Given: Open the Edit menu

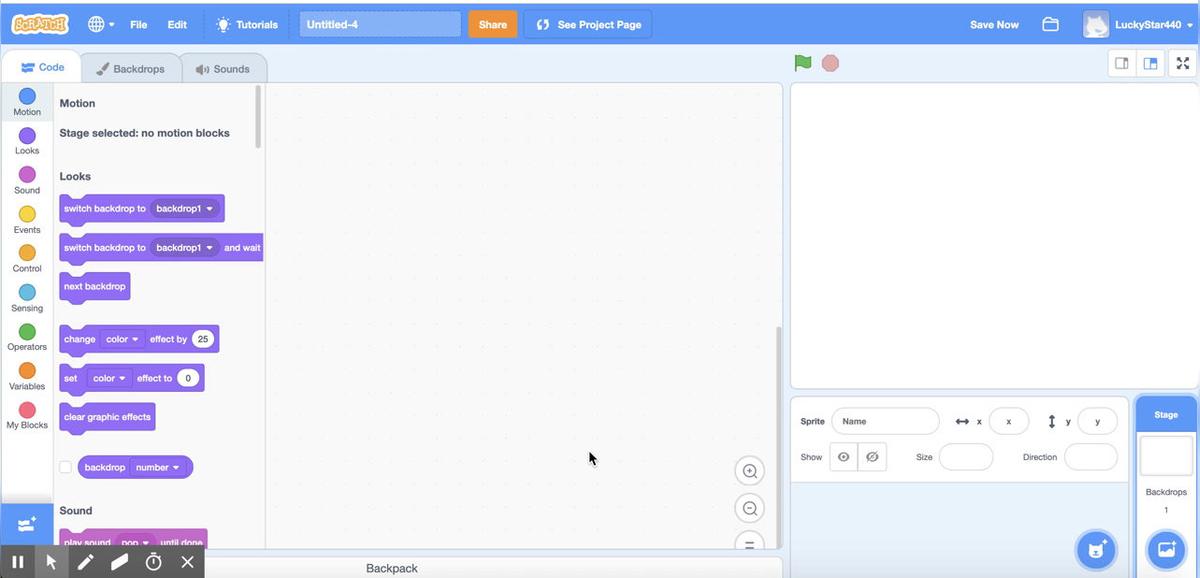Looking at the screenshot, I should [x=177, y=24].
